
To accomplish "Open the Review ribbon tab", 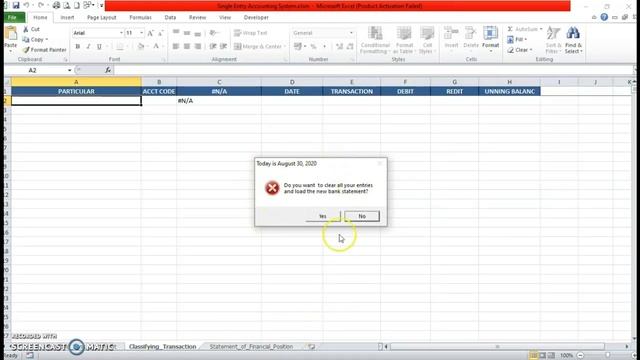I will coord(197,18).
